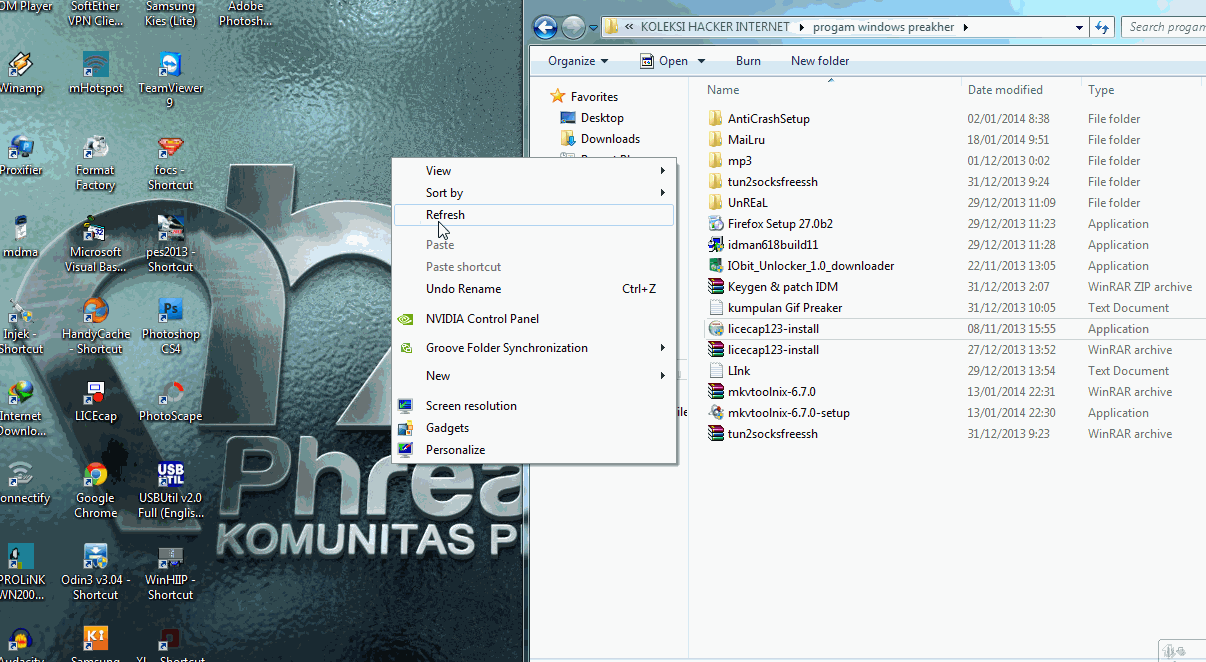
Task: Choose Gadgets from the context menu
Action: coord(534,428)
